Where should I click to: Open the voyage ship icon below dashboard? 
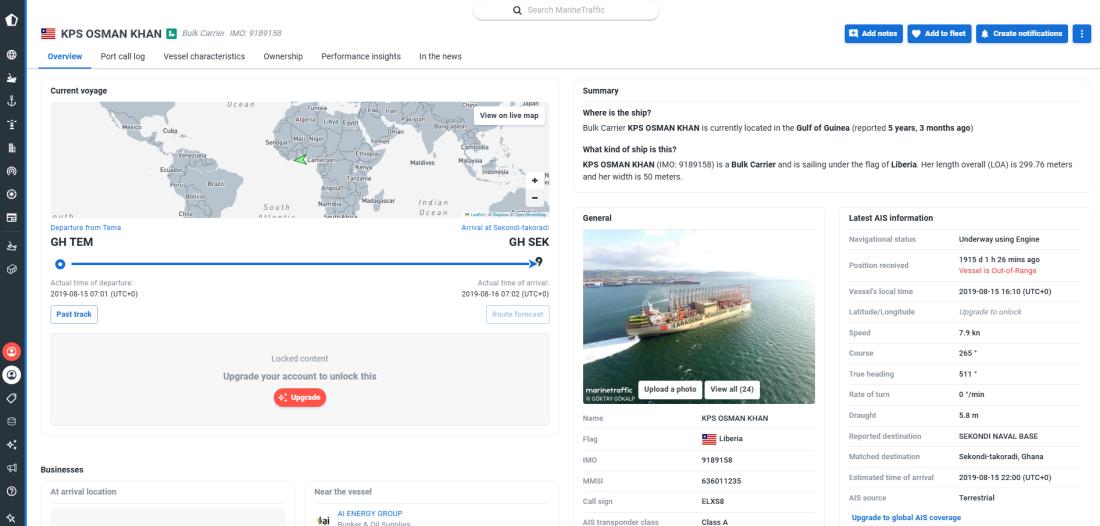[11, 245]
